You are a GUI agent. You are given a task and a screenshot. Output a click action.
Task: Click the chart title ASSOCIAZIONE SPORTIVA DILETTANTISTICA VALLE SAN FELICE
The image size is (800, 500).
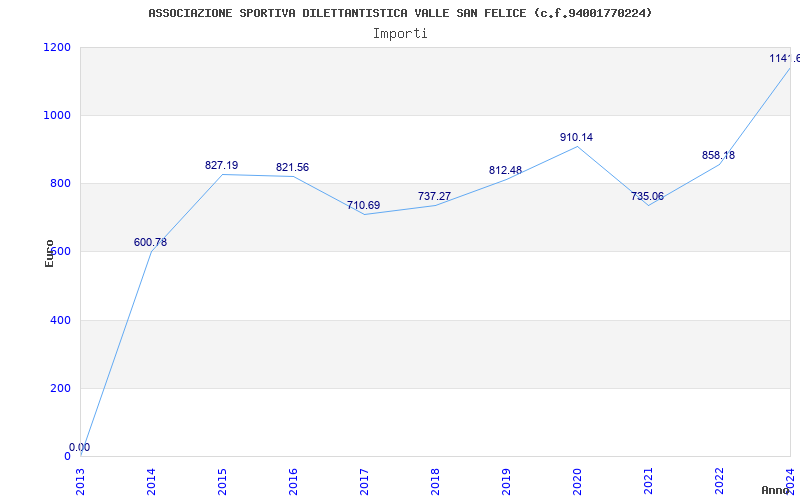[x=400, y=13]
